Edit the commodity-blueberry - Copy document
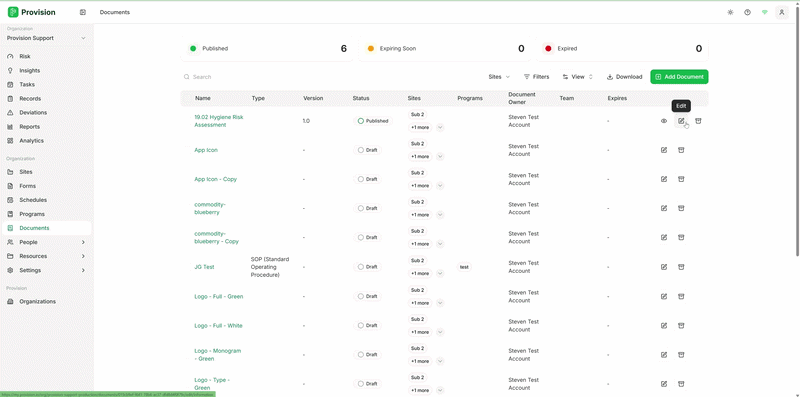Viewport: 800px width, 397px height. (x=664, y=237)
